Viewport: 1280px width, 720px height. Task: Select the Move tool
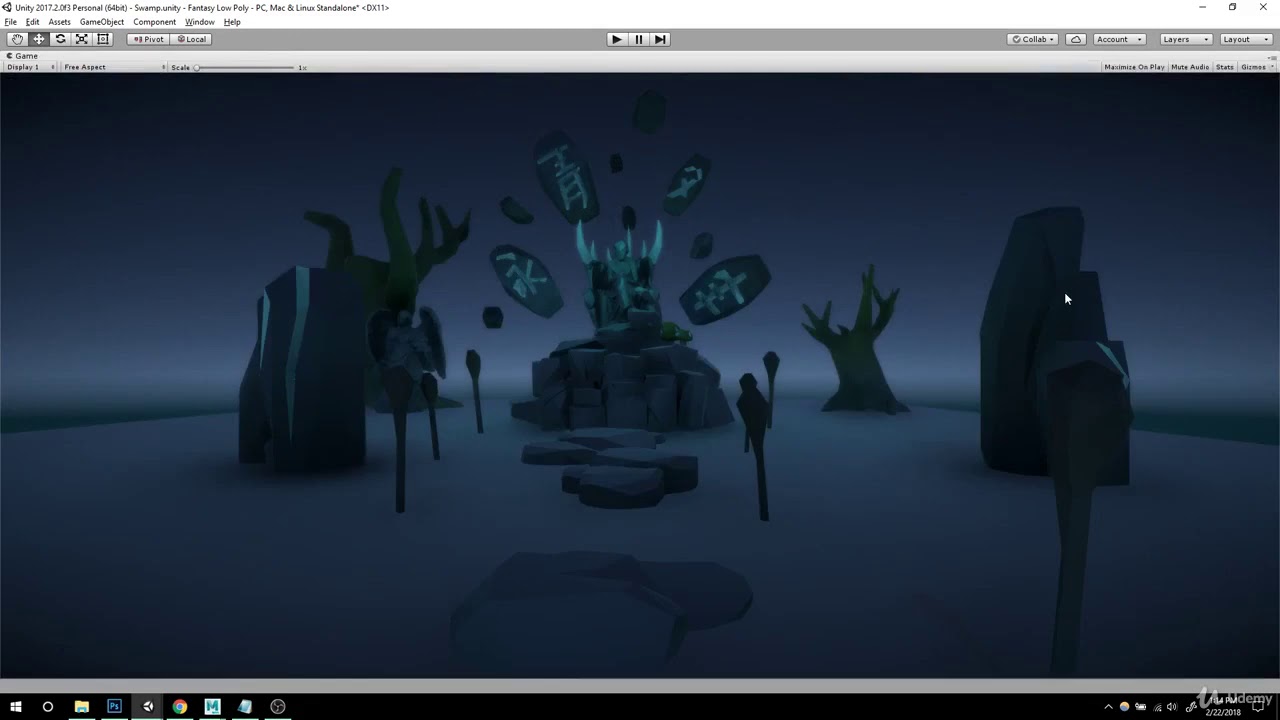39,39
